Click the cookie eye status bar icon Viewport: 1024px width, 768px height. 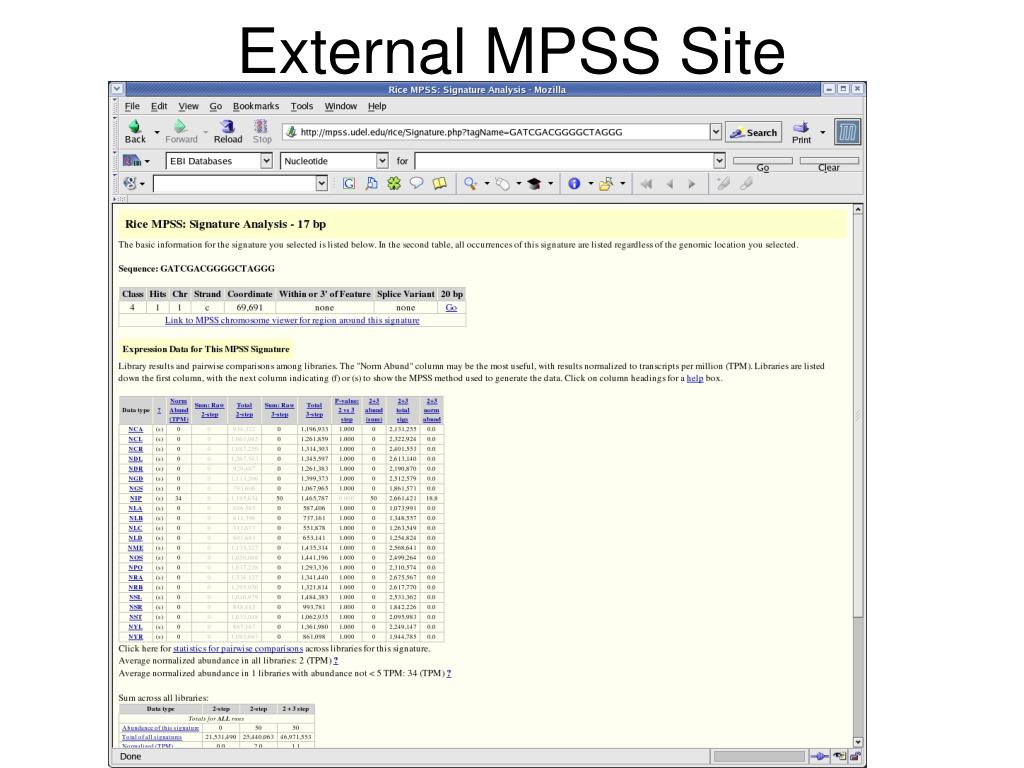tap(839, 756)
